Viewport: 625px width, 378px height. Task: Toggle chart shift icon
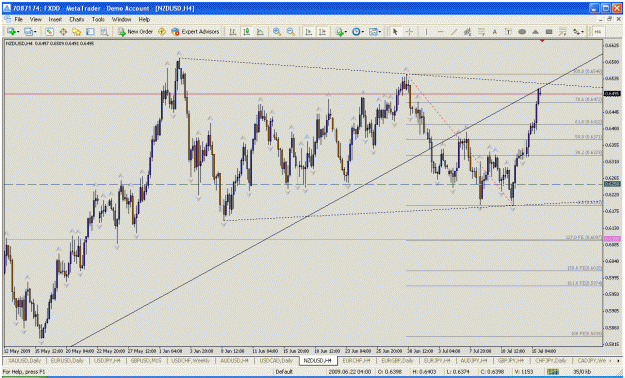point(322,32)
